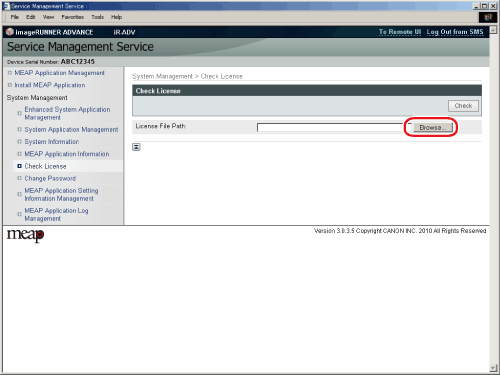The width and height of the screenshot is (500, 375).
Task: Go to System Information page
Action: coord(52,142)
